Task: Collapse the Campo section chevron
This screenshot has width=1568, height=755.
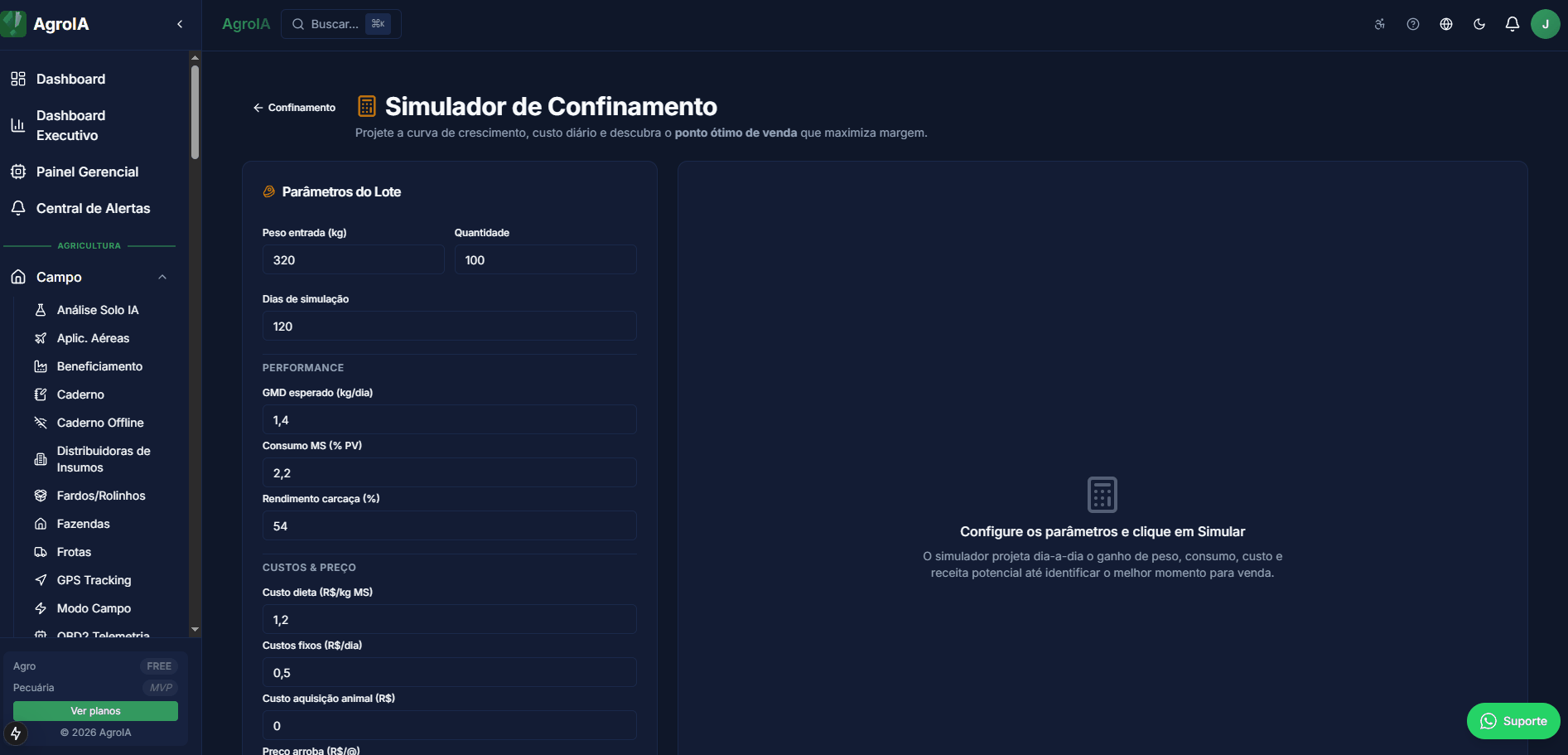Action: coord(162,277)
